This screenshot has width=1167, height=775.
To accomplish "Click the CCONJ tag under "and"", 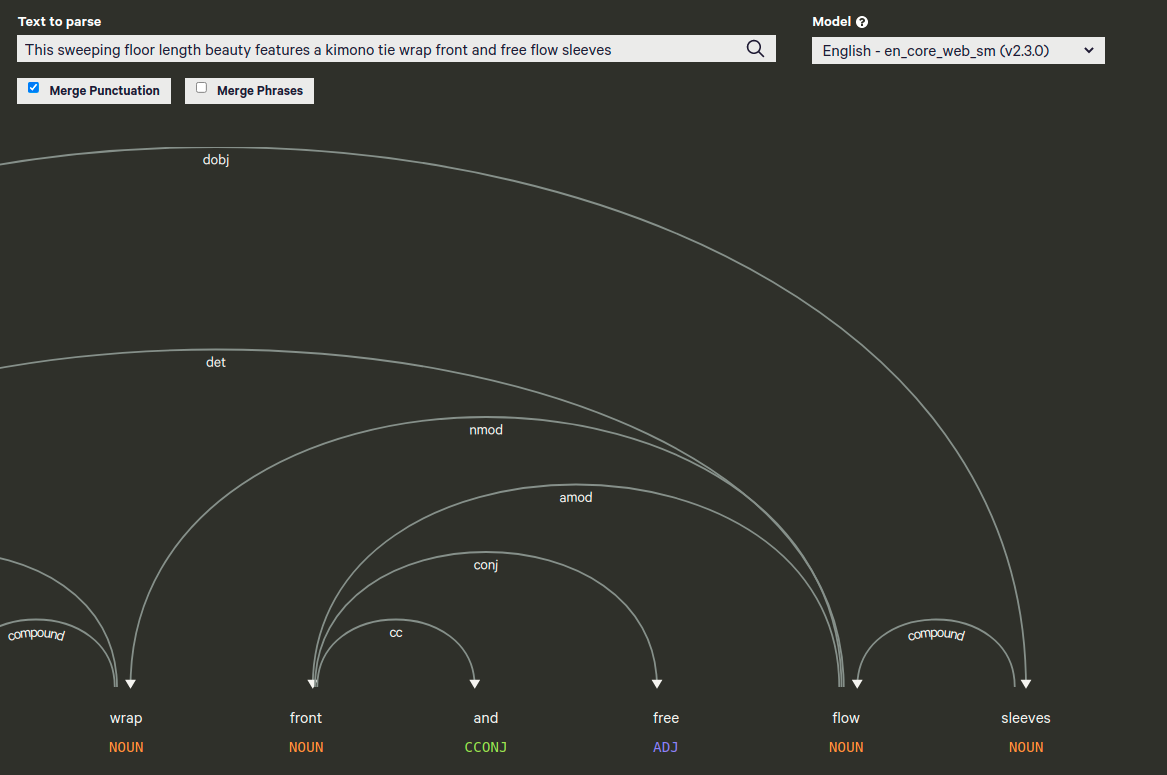I will pos(486,747).
